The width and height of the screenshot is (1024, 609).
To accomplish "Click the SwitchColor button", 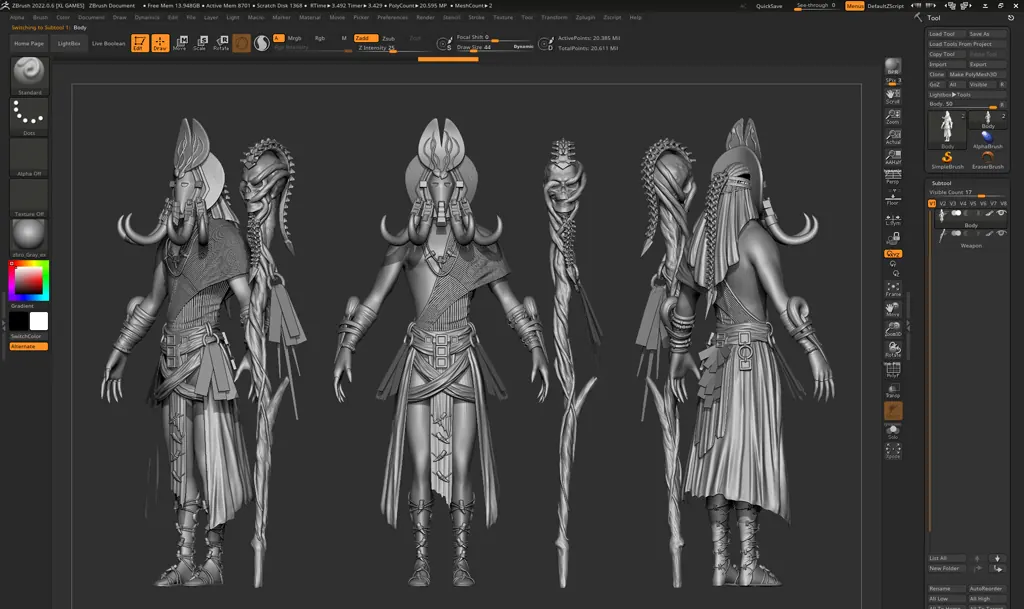I will point(29,336).
